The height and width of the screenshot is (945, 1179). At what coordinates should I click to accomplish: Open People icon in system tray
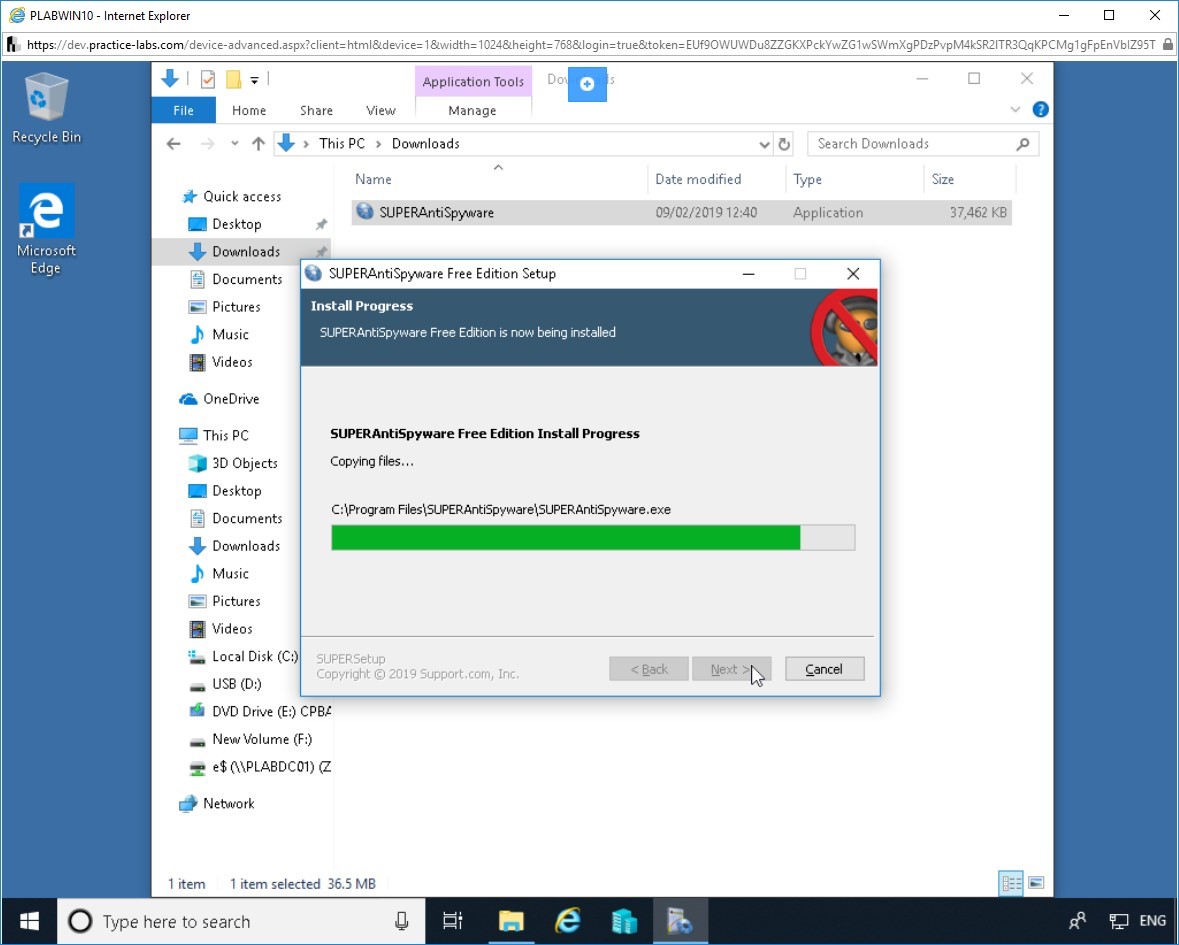(1077, 921)
